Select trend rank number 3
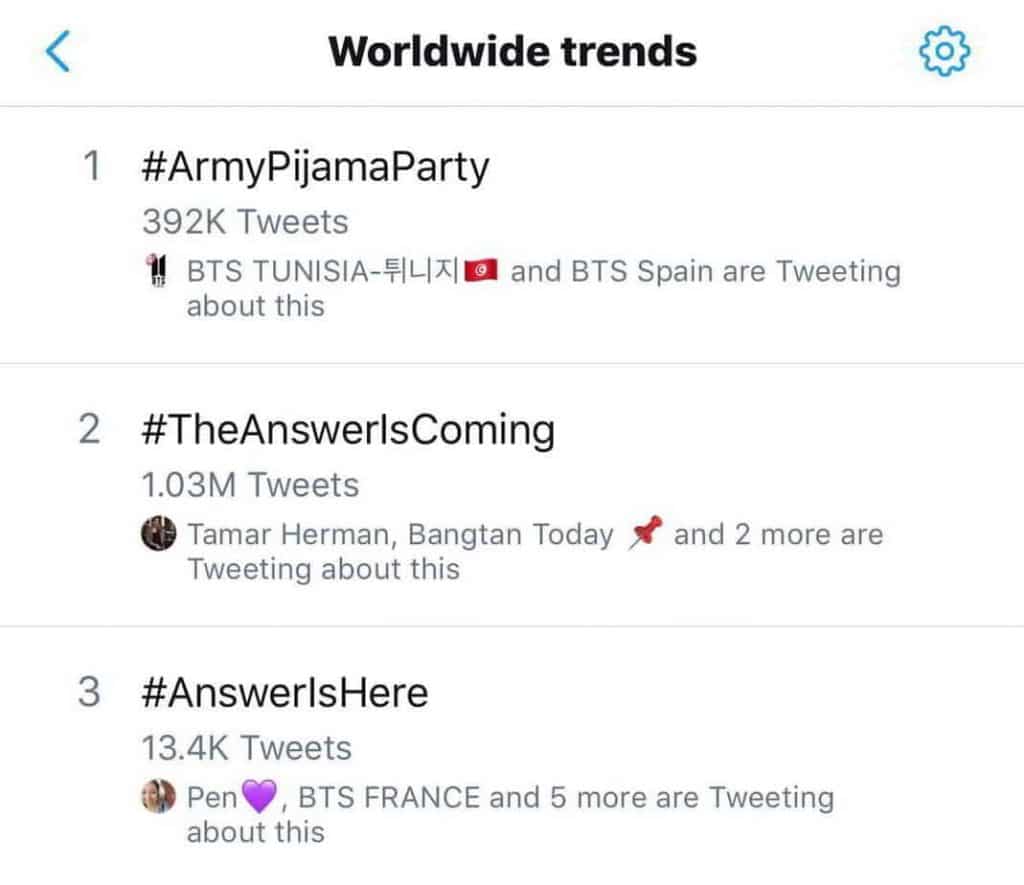The width and height of the screenshot is (1024, 885). coord(90,692)
